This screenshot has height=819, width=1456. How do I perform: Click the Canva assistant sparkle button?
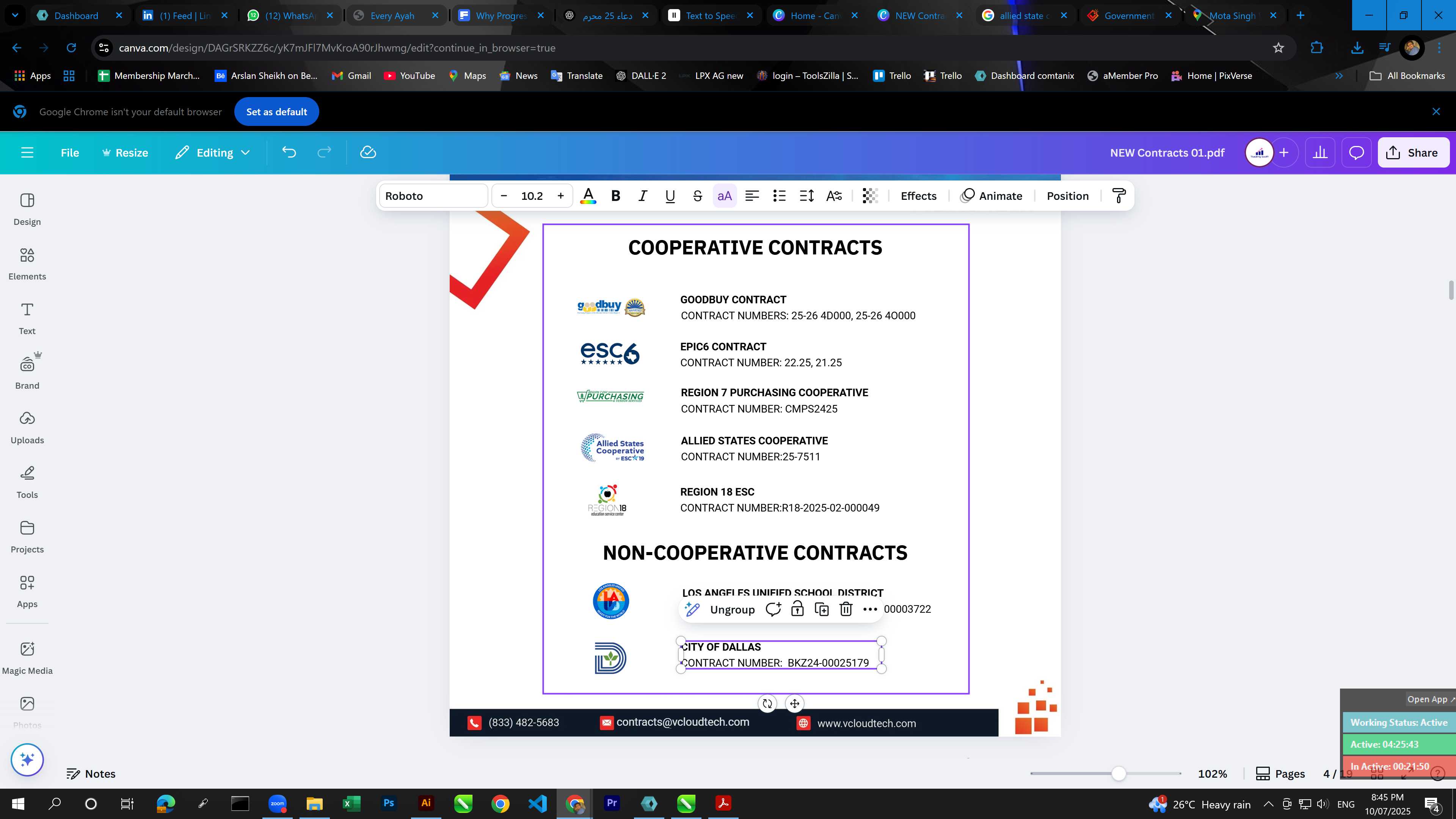coord(27,759)
